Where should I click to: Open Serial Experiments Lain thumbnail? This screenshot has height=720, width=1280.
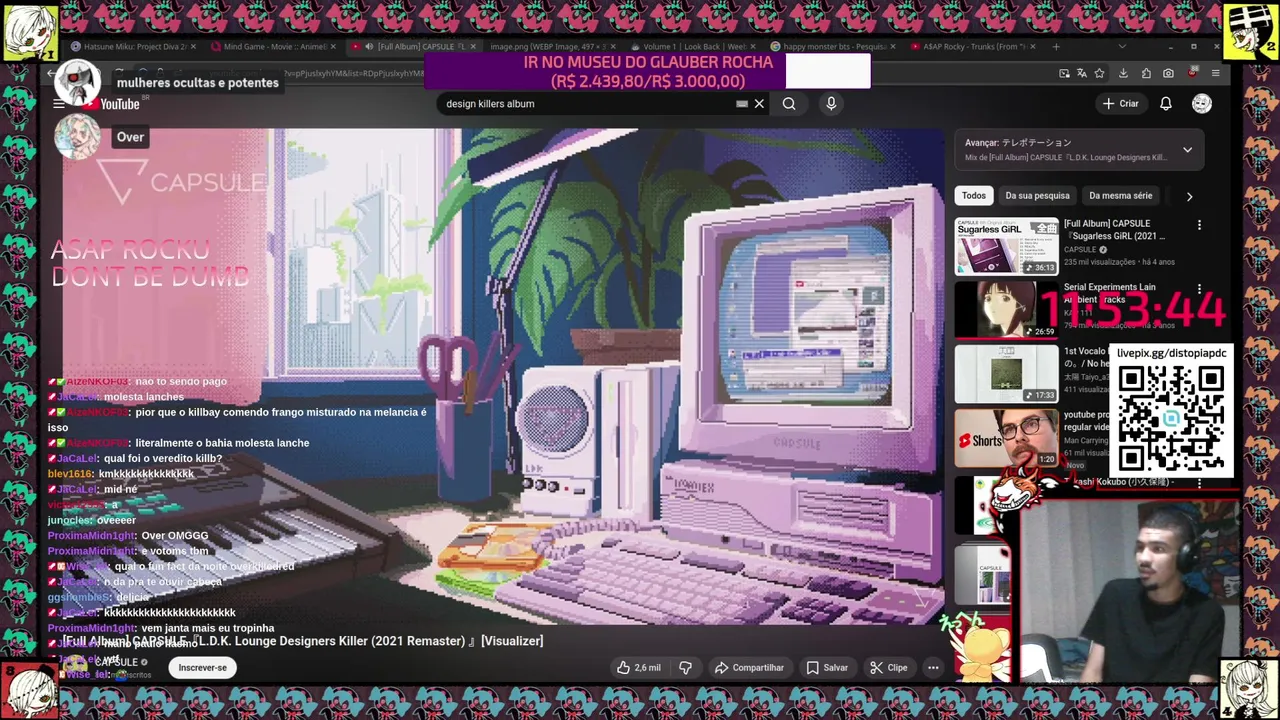pyautogui.click(x=1006, y=310)
